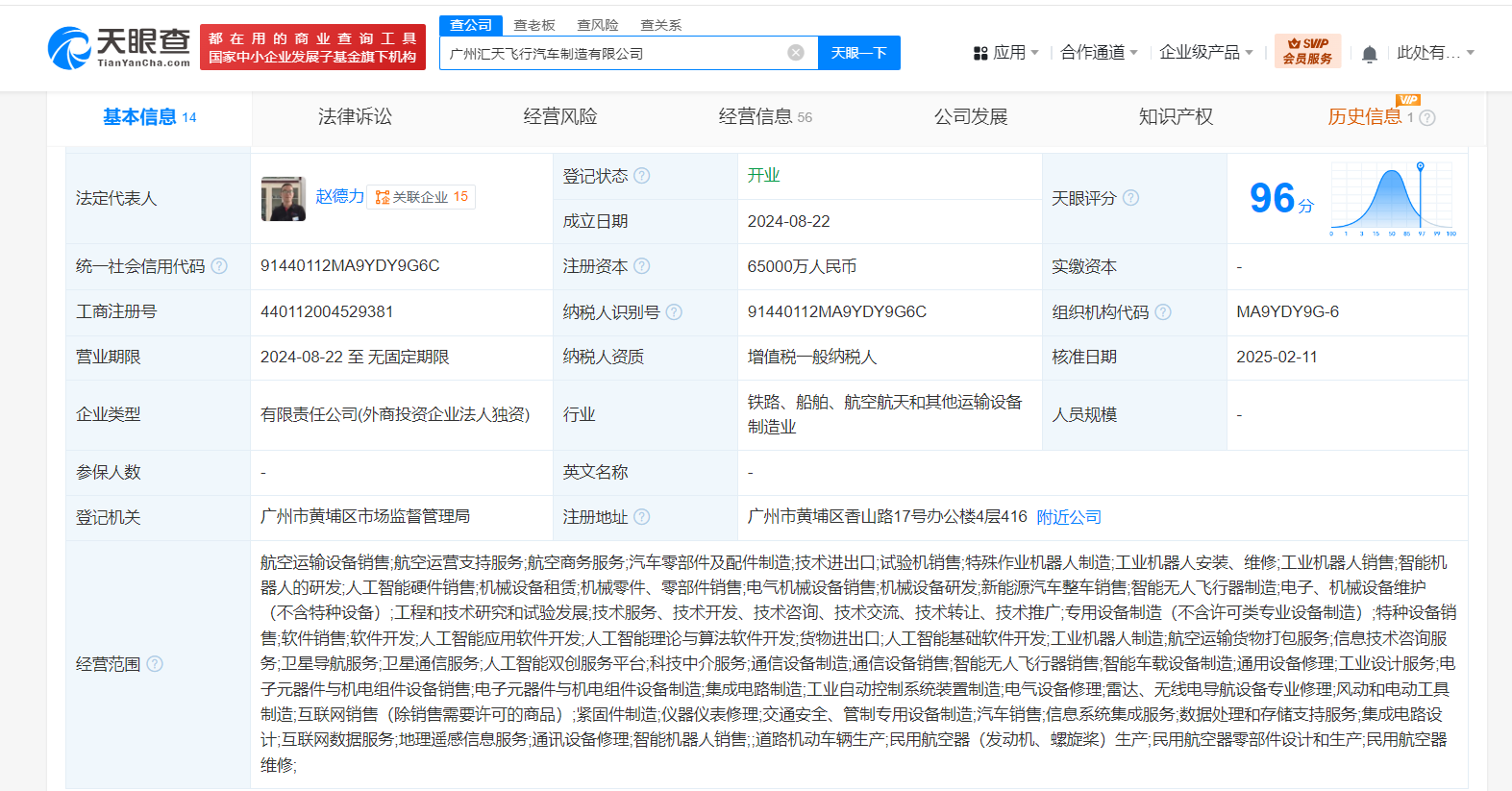
Task: Open the 企业级产品 dropdown
Action: [1205, 53]
